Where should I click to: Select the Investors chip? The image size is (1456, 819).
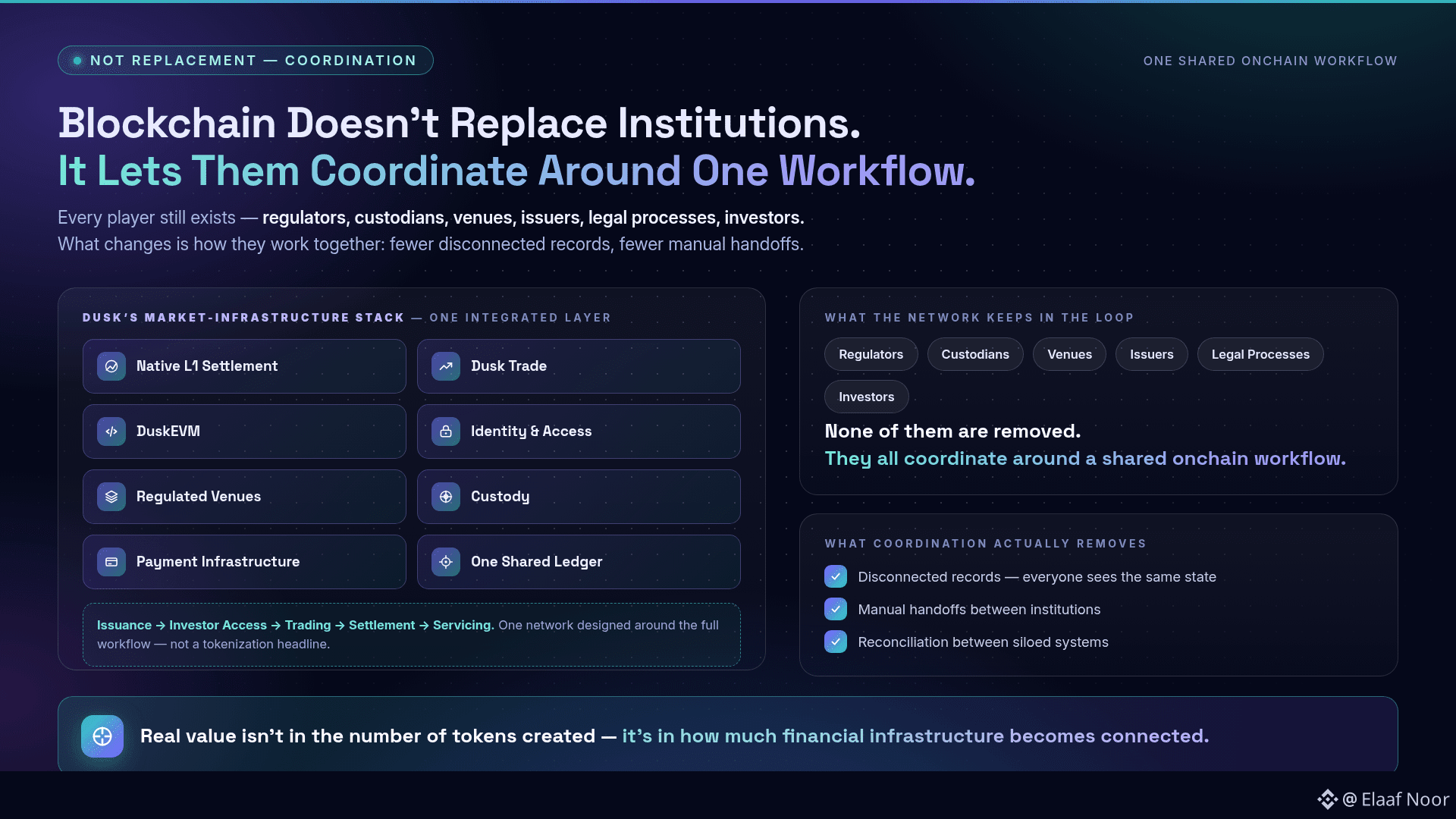(x=866, y=397)
